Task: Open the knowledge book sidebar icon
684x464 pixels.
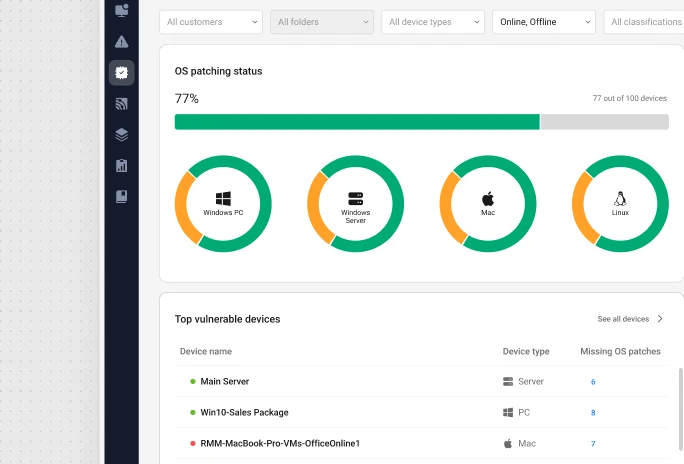Action: [x=122, y=197]
